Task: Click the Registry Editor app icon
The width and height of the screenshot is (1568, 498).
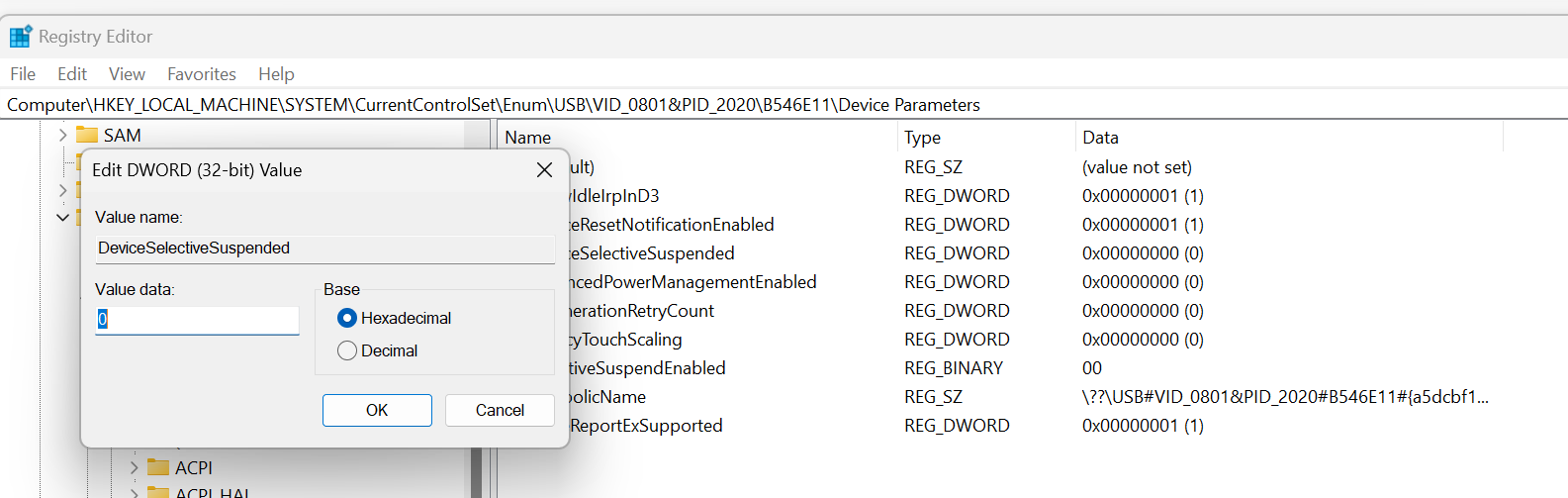Action: pyautogui.click(x=20, y=37)
